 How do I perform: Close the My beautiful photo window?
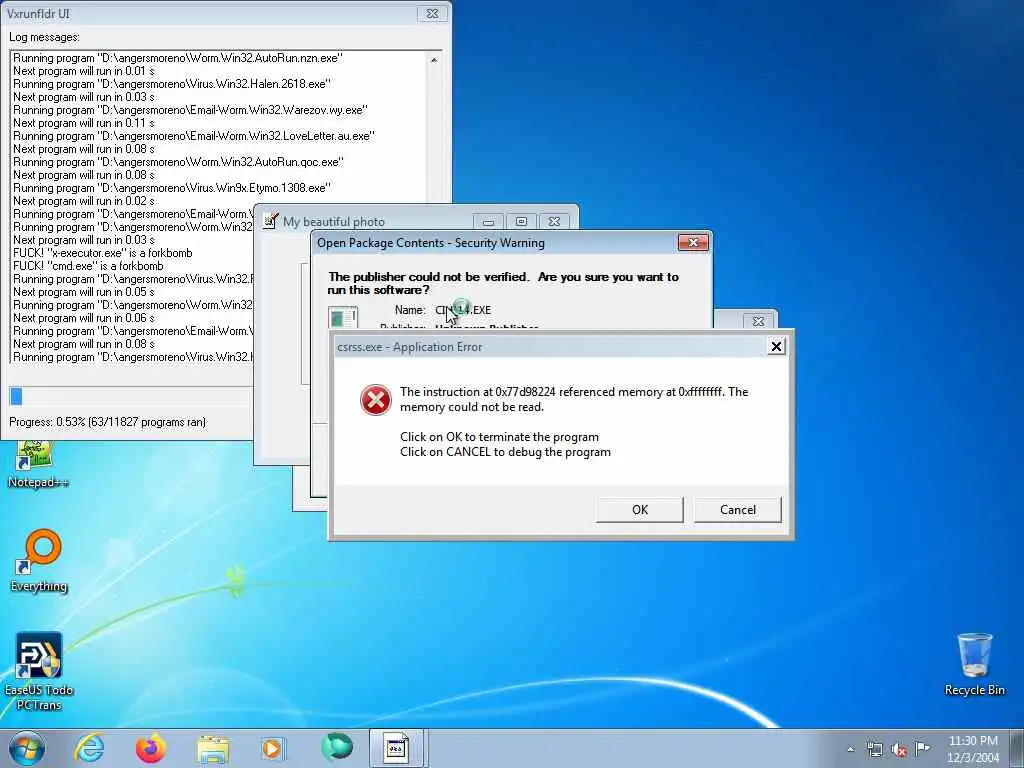point(554,221)
